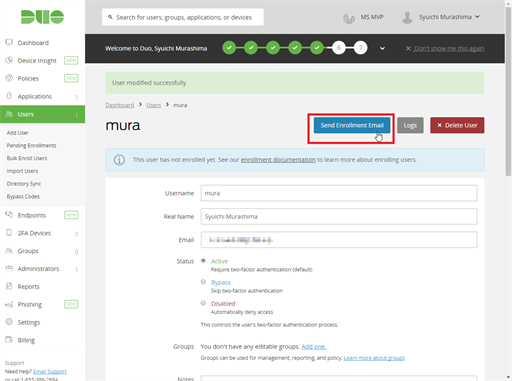512x381 pixels.
Task: Select the Disabled status radio button
Action: click(x=203, y=303)
